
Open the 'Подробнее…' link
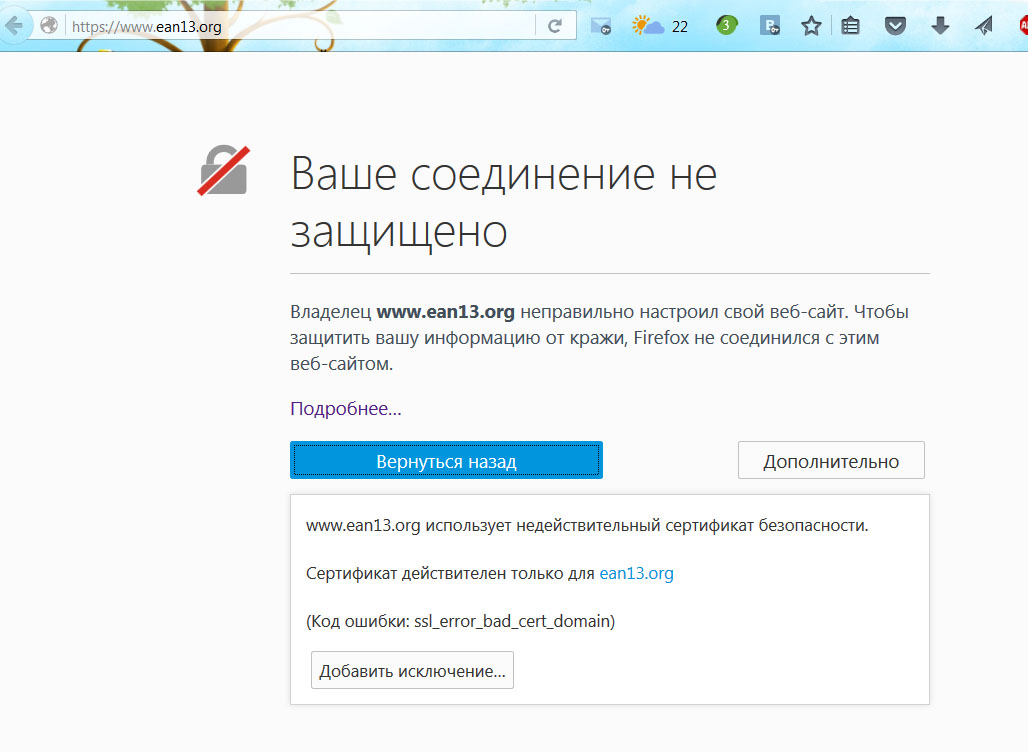(x=346, y=408)
